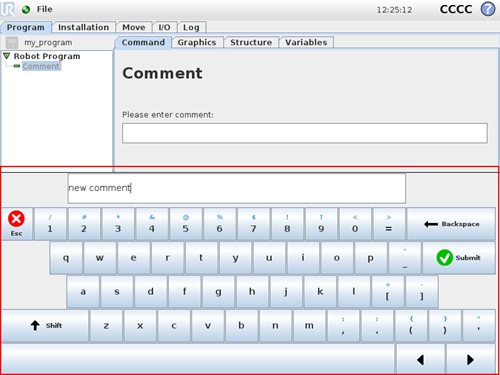Open the File menu
Screen dimensions: 500x375
click(x=45, y=9)
